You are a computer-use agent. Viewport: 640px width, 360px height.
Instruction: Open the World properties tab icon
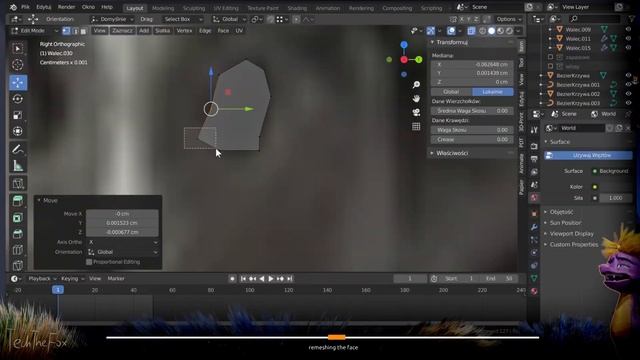534,198
